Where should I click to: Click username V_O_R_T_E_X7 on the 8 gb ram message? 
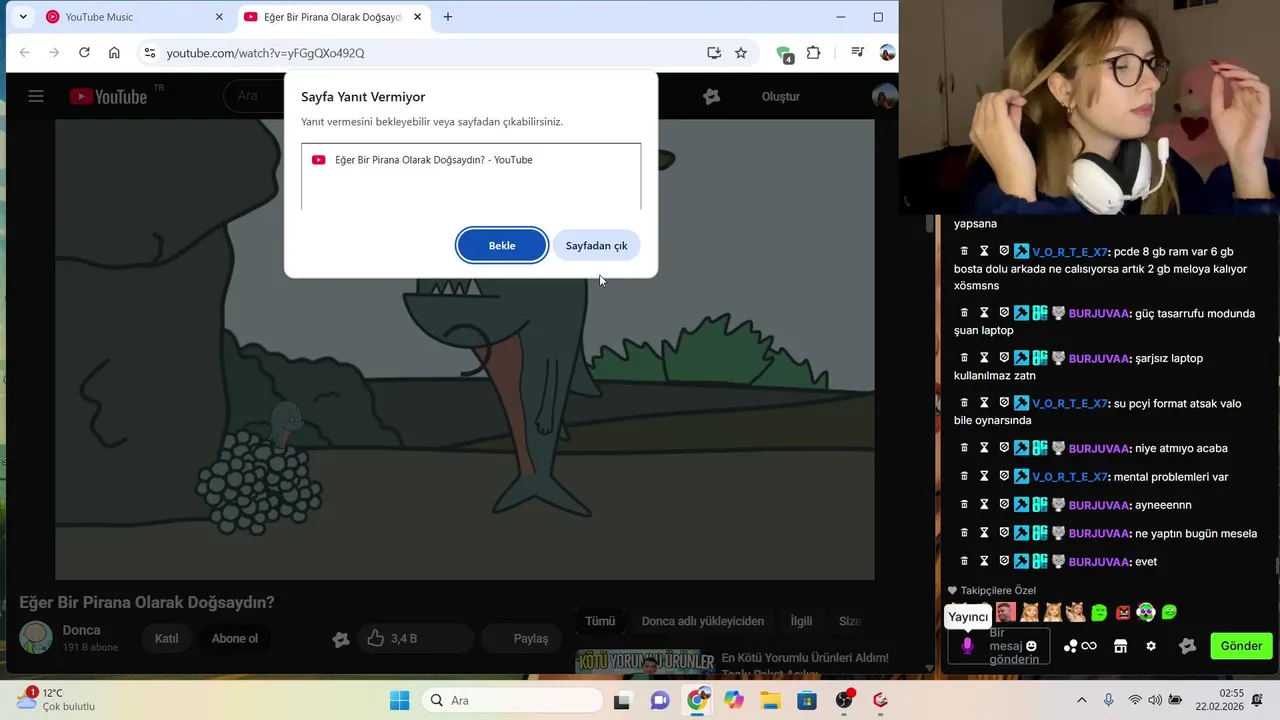(x=1070, y=252)
